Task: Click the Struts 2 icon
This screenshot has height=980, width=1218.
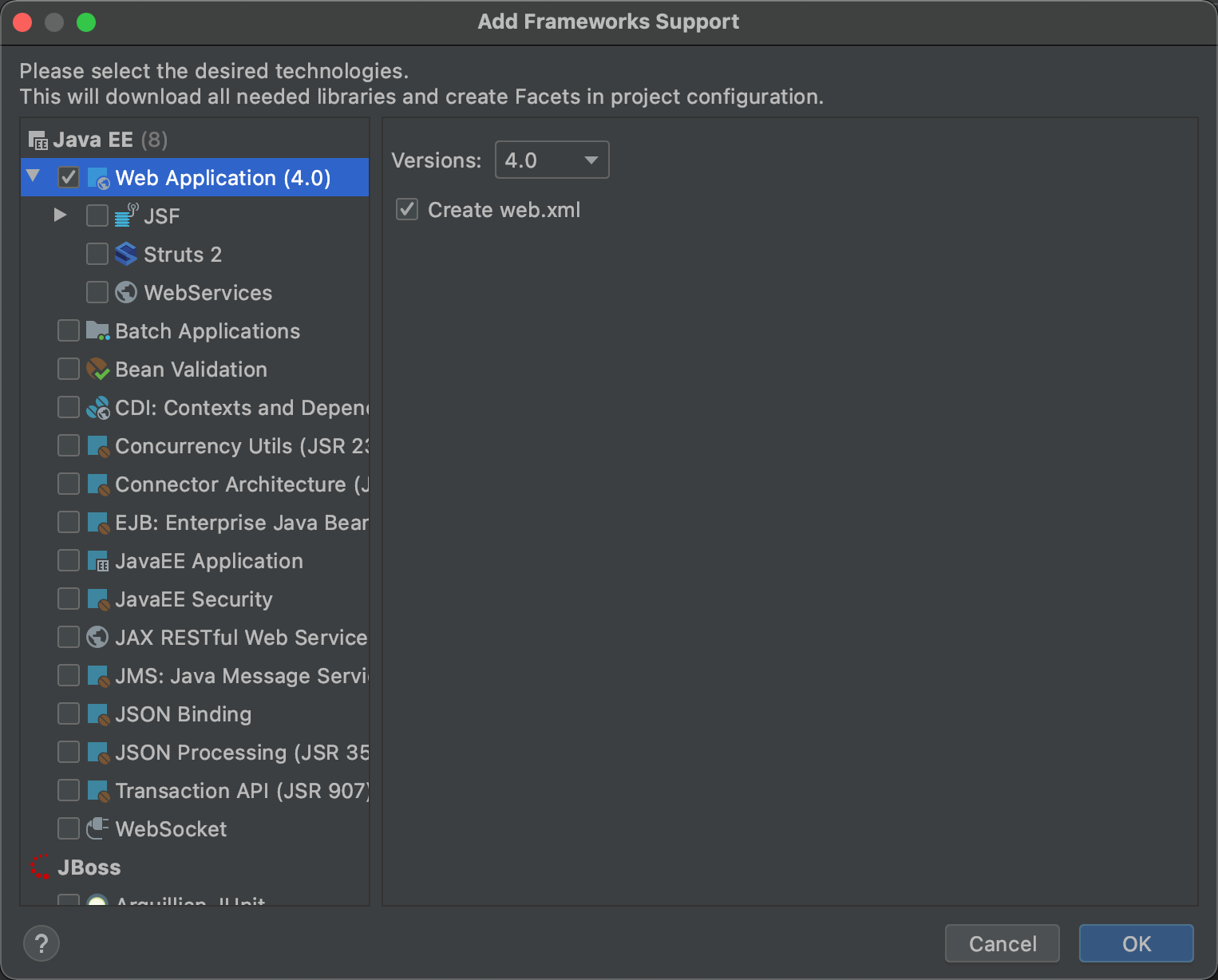Action: (x=126, y=254)
